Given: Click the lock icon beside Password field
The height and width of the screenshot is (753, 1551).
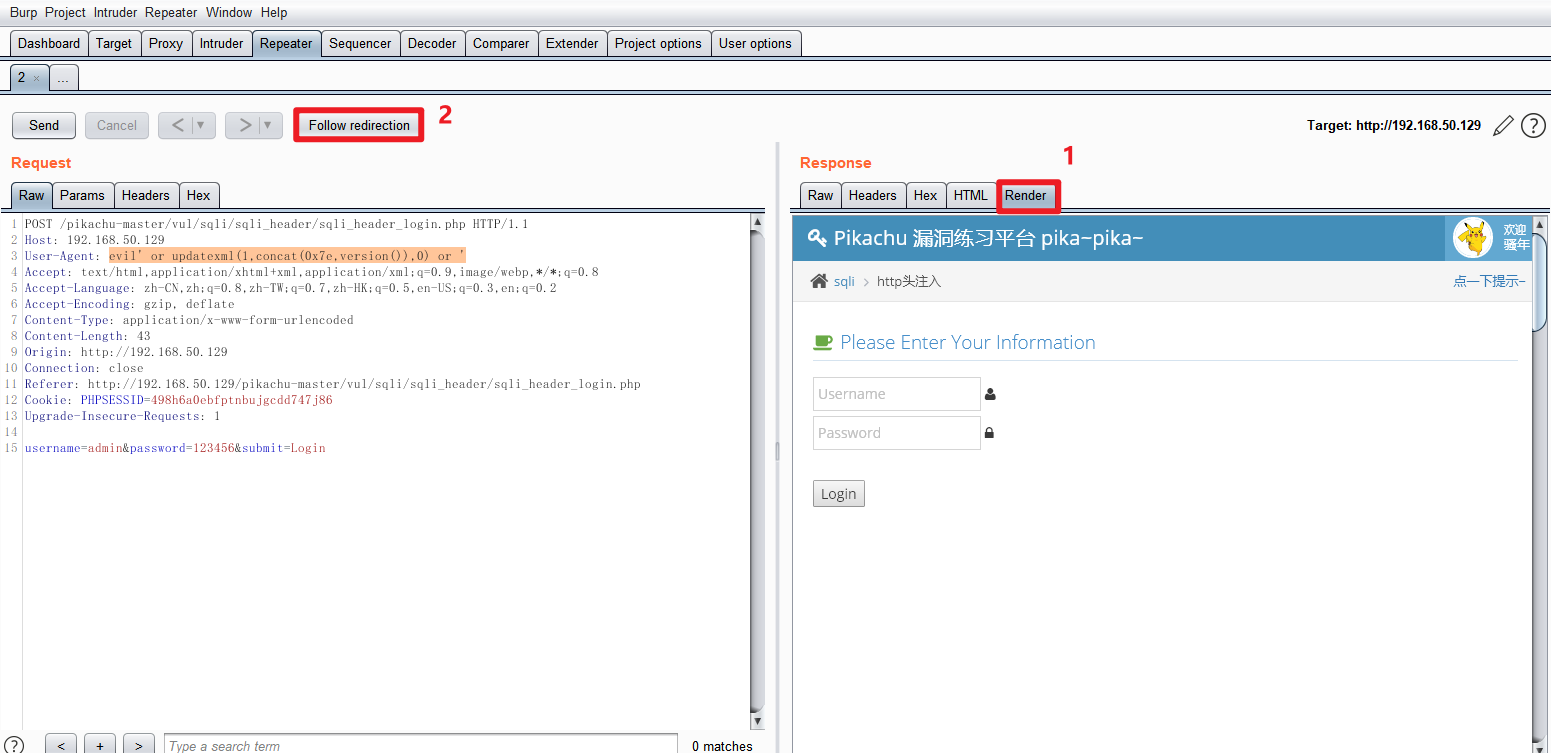Looking at the screenshot, I should (x=989, y=433).
